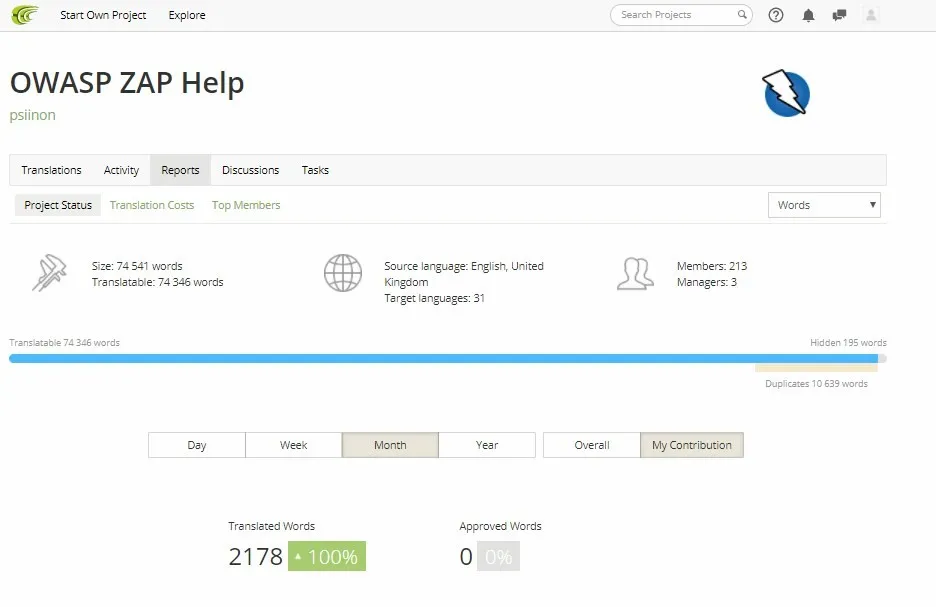This screenshot has width=936, height=607.
Task: Click the Translated Words heading
Action: point(271,526)
